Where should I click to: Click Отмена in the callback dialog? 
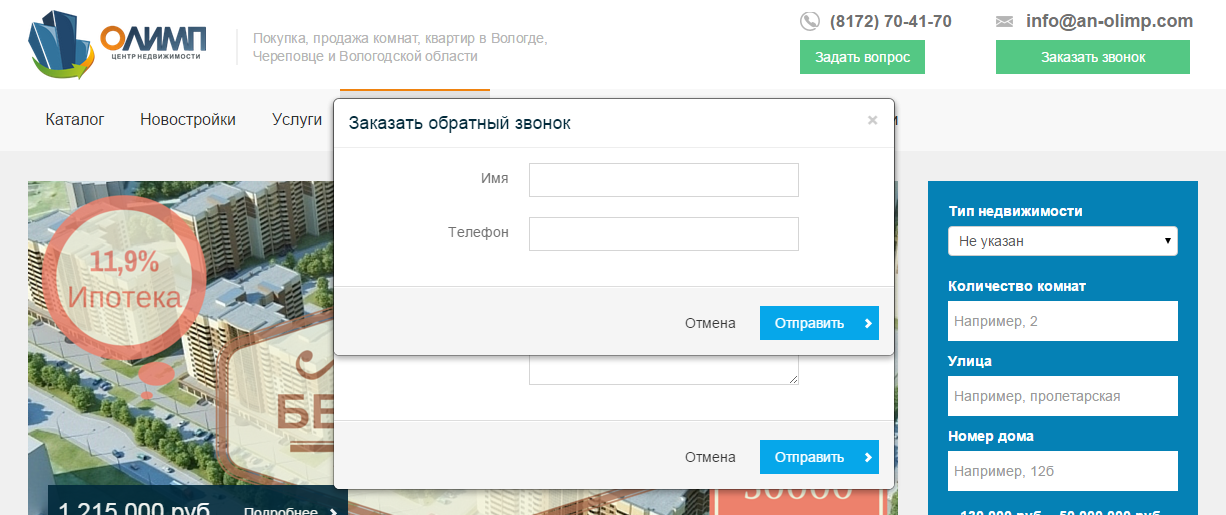pyautogui.click(x=710, y=323)
